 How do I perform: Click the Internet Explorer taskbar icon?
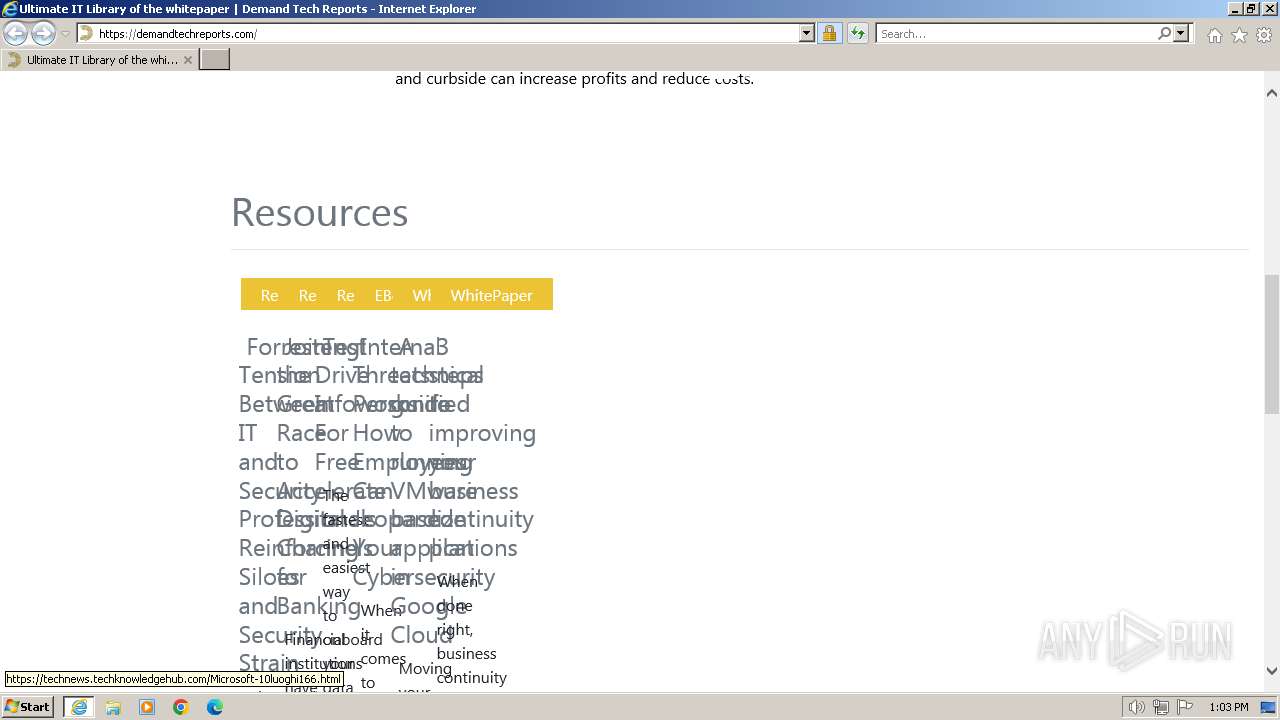point(79,707)
